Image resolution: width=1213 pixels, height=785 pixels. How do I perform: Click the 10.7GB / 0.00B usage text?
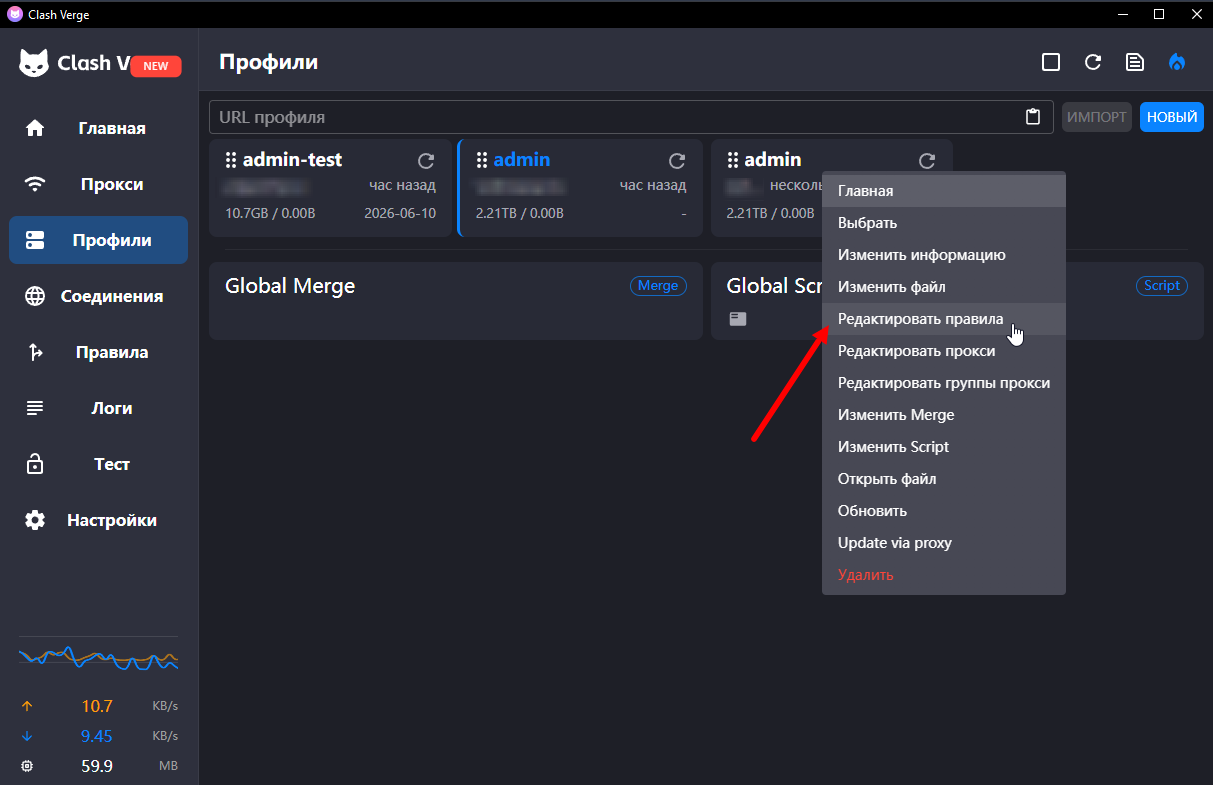pos(270,213)
